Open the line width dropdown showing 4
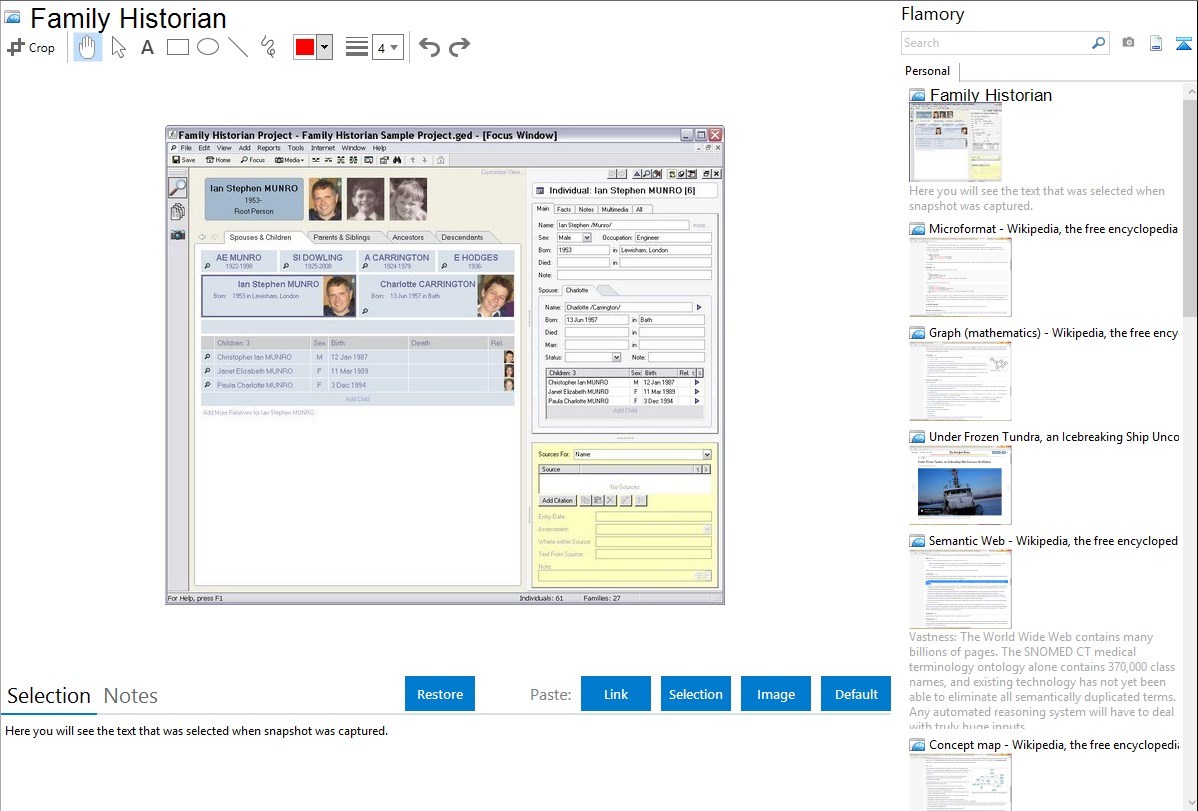Screen dimensions: 1198x811 click(x=387, y=47)
